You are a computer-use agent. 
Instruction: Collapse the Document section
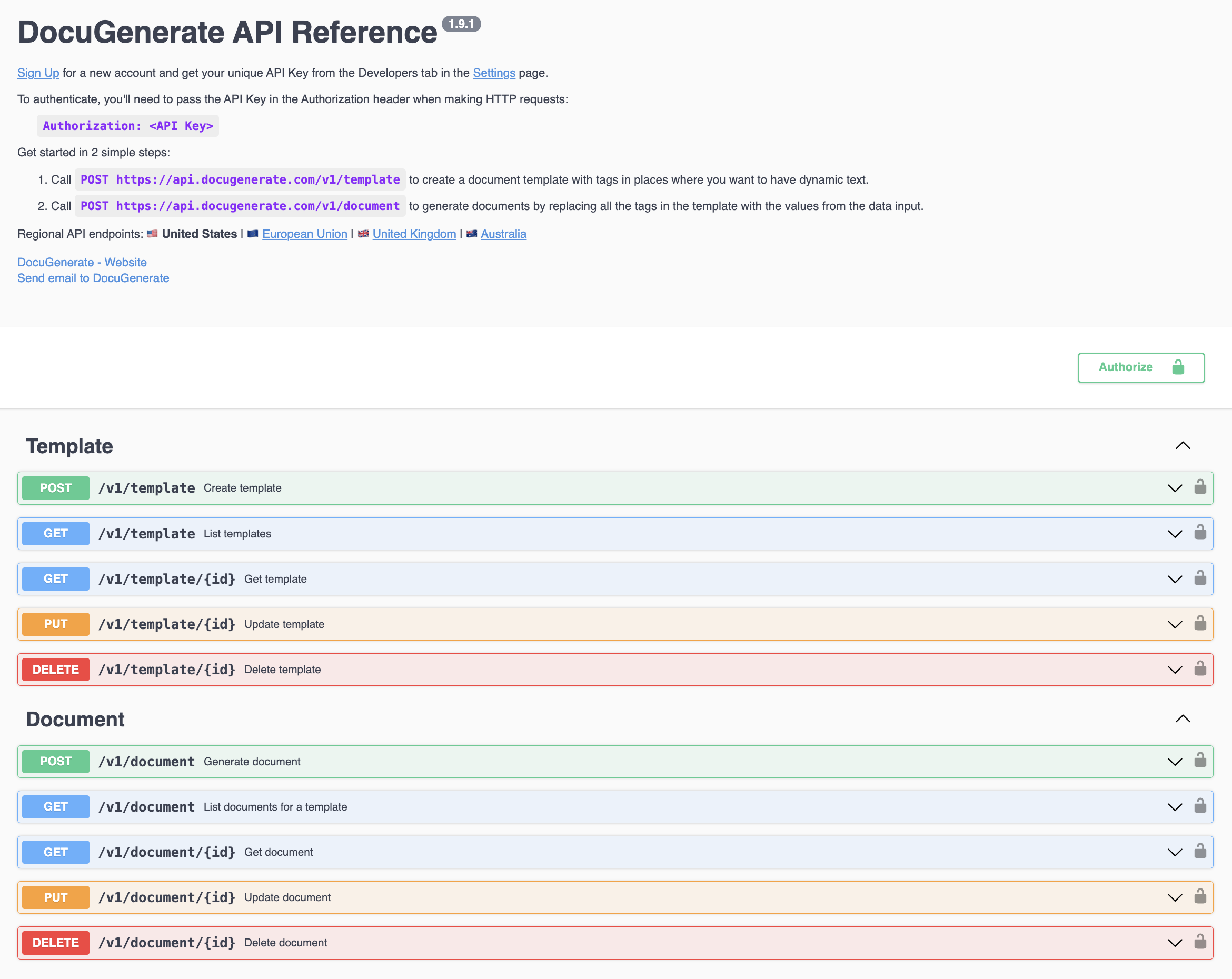1183,718
